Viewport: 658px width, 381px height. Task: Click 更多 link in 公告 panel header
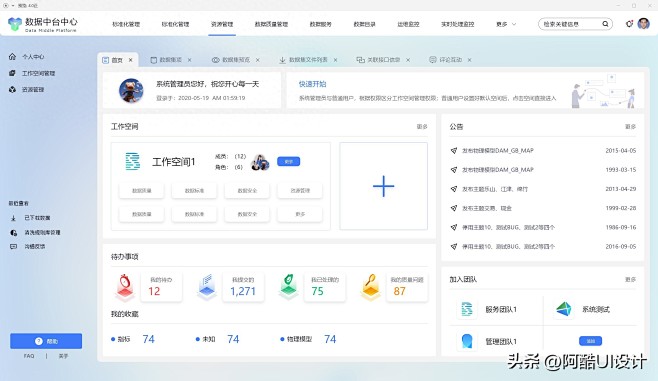click(x=630, y=127)
